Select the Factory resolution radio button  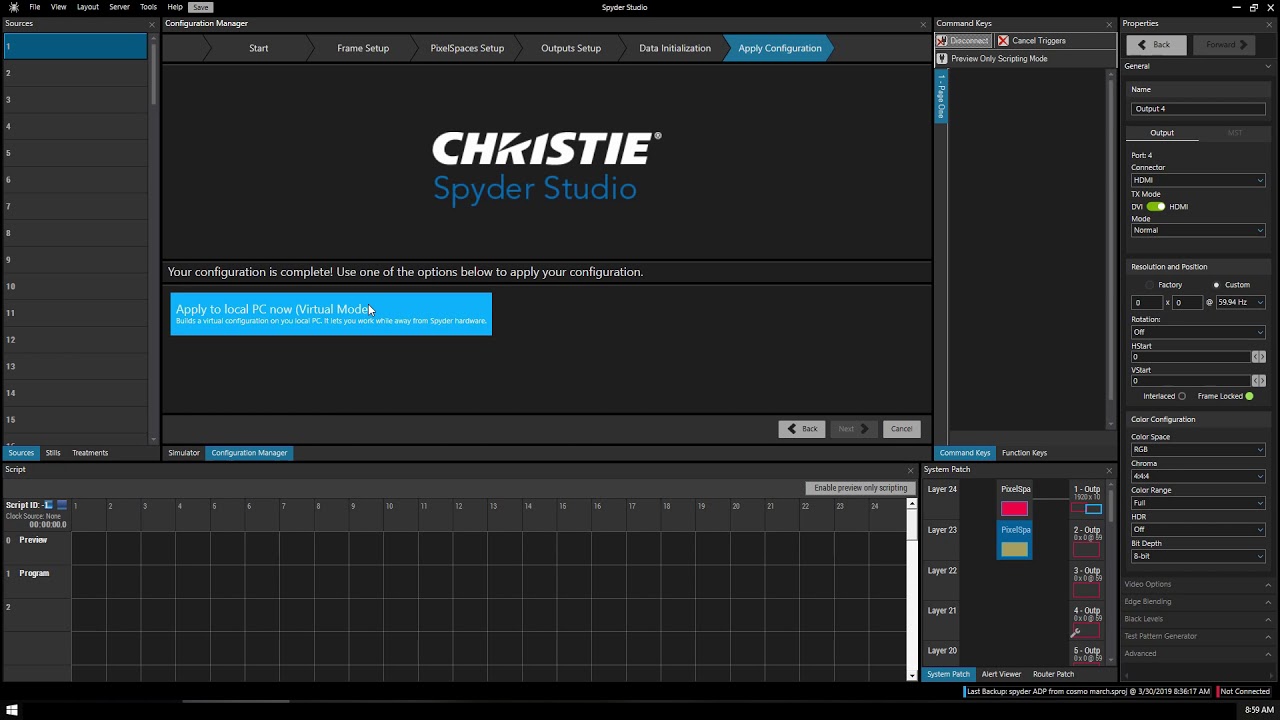pos(1150,285)
